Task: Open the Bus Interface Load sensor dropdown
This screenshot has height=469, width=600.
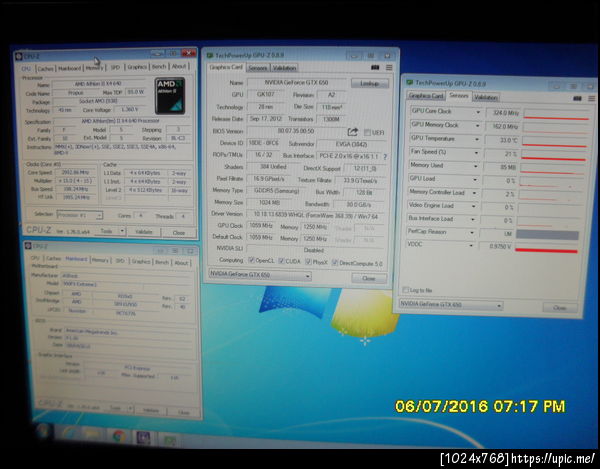Action: coord(473,220)
